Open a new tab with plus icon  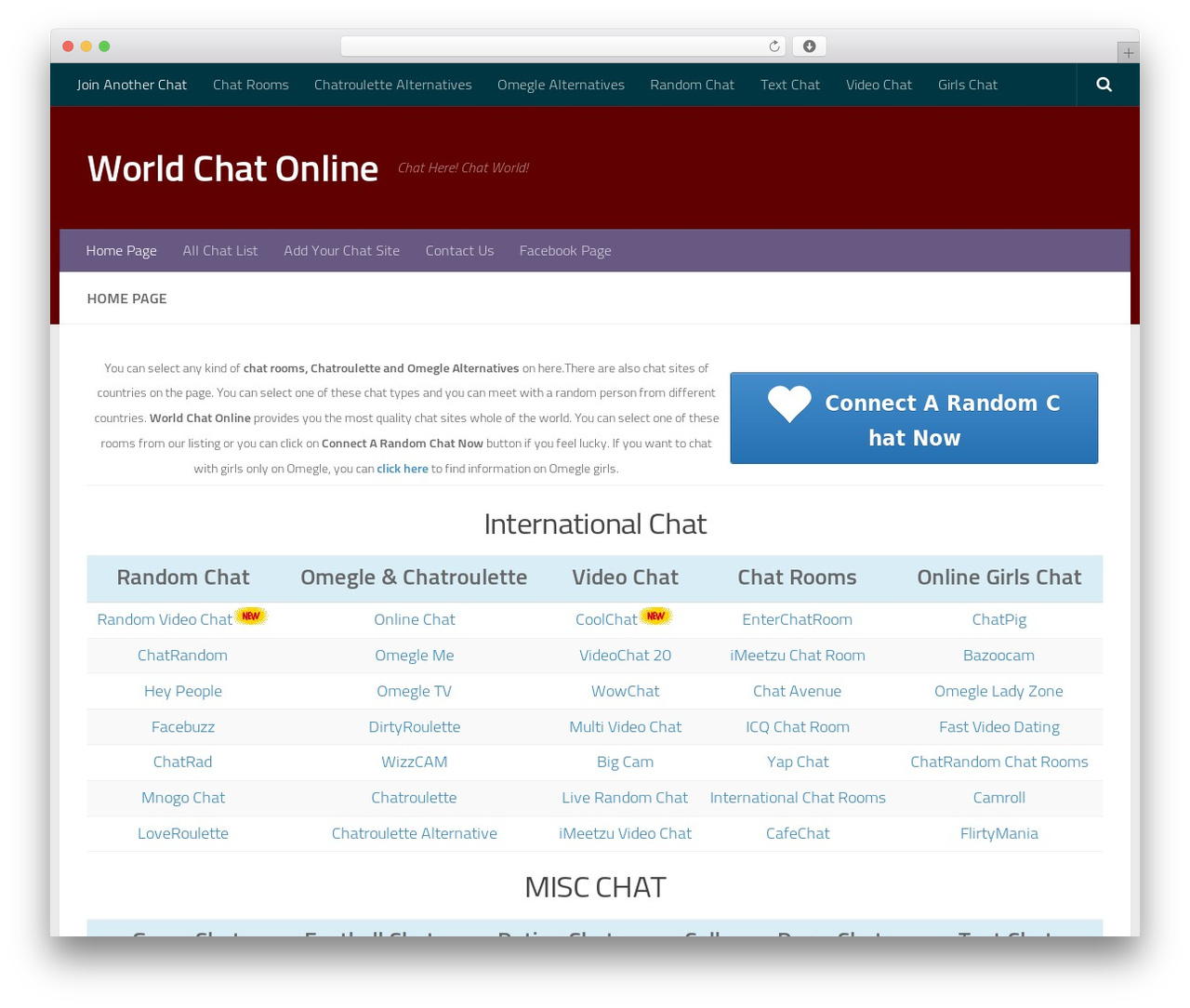[1128, 53]
